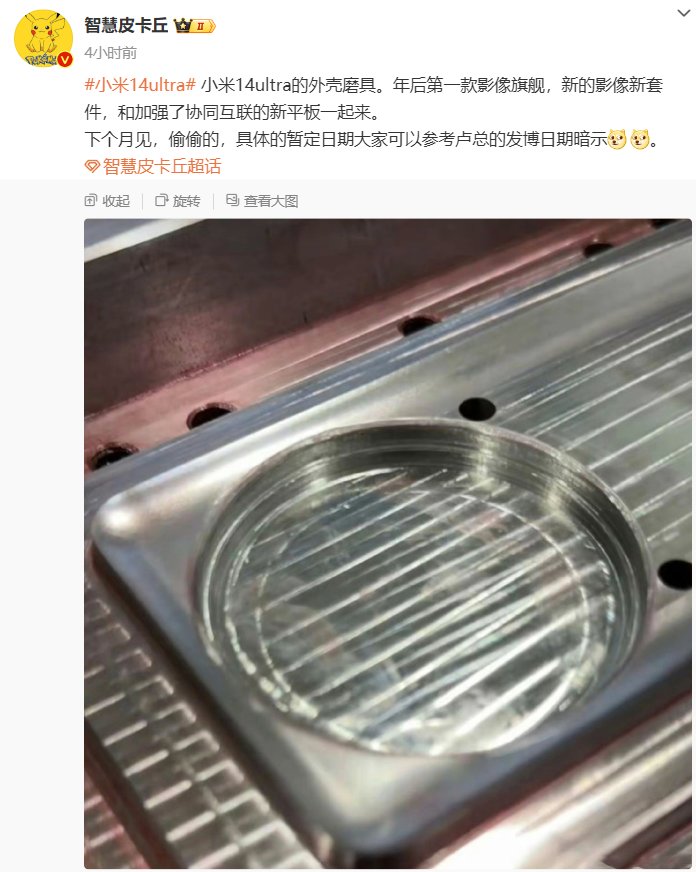Click the orange verified V badge
696x872 pixels.
point(65,60)
